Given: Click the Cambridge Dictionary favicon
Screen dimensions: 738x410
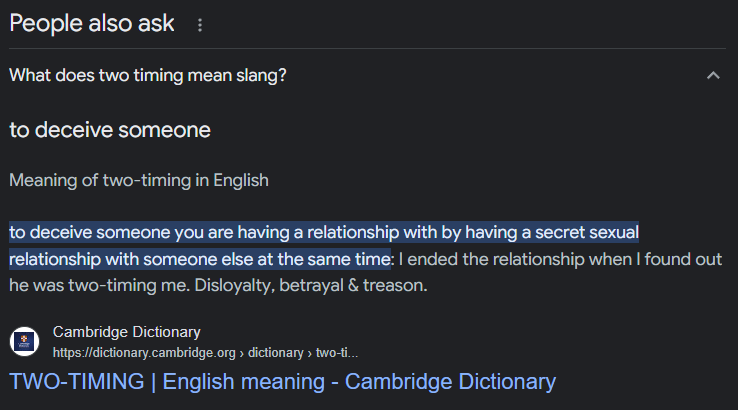Looking at the screenshot, I should point(25,342).
